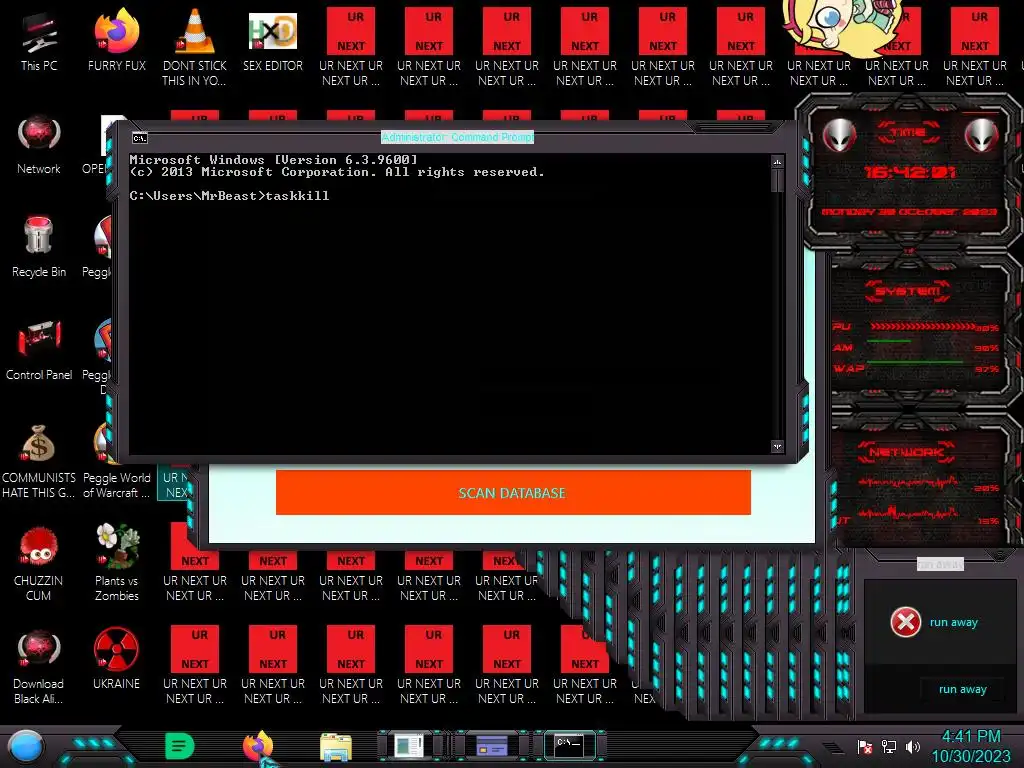
Task: Click the Monday 30 October date on gadget
Action: coord(909,212)
